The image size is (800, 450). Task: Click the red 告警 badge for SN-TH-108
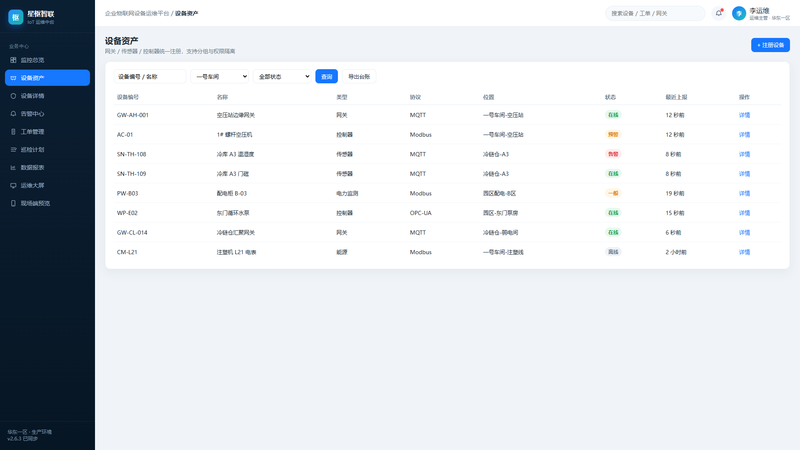613,154
